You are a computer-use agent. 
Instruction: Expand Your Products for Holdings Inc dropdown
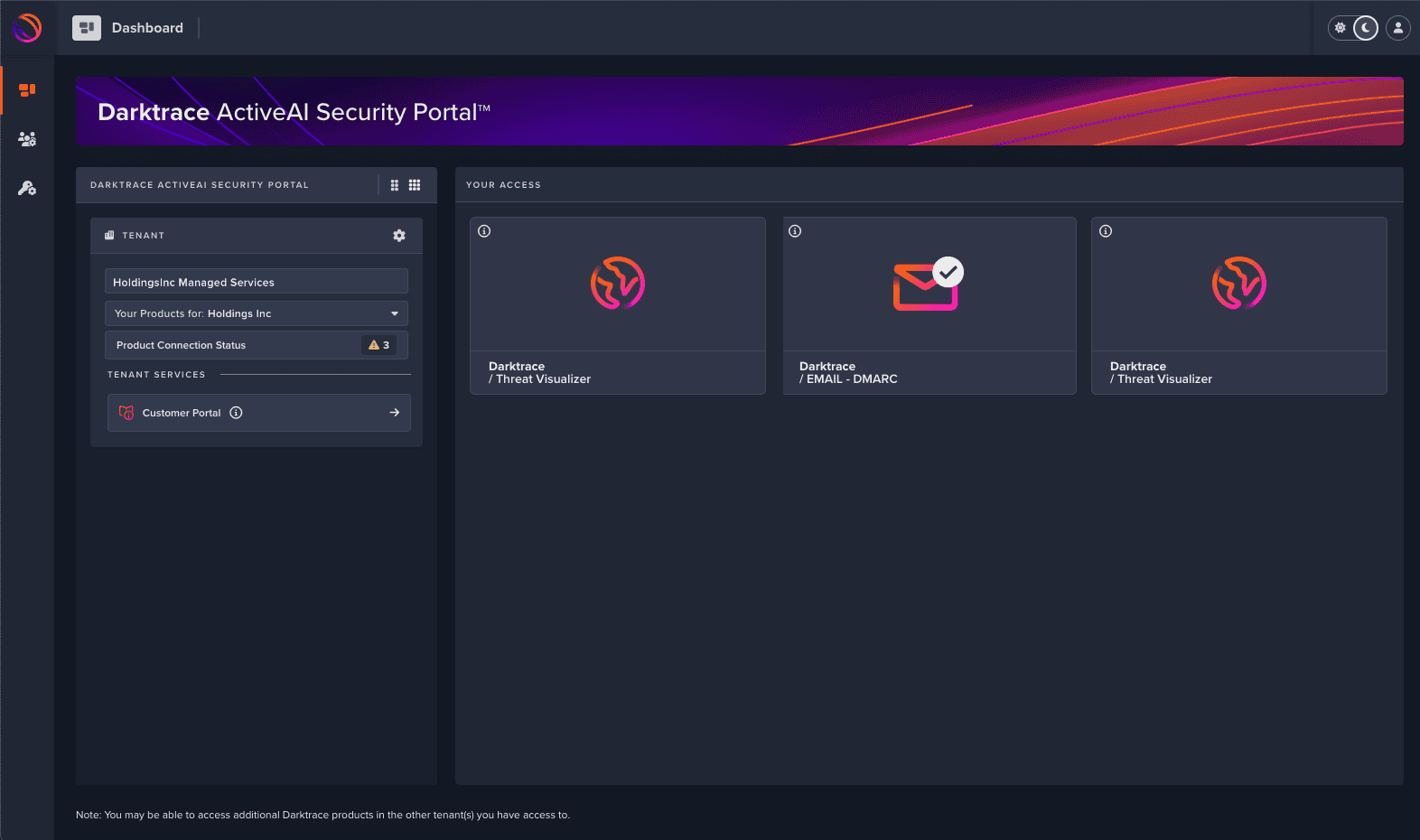coord(257,313)
